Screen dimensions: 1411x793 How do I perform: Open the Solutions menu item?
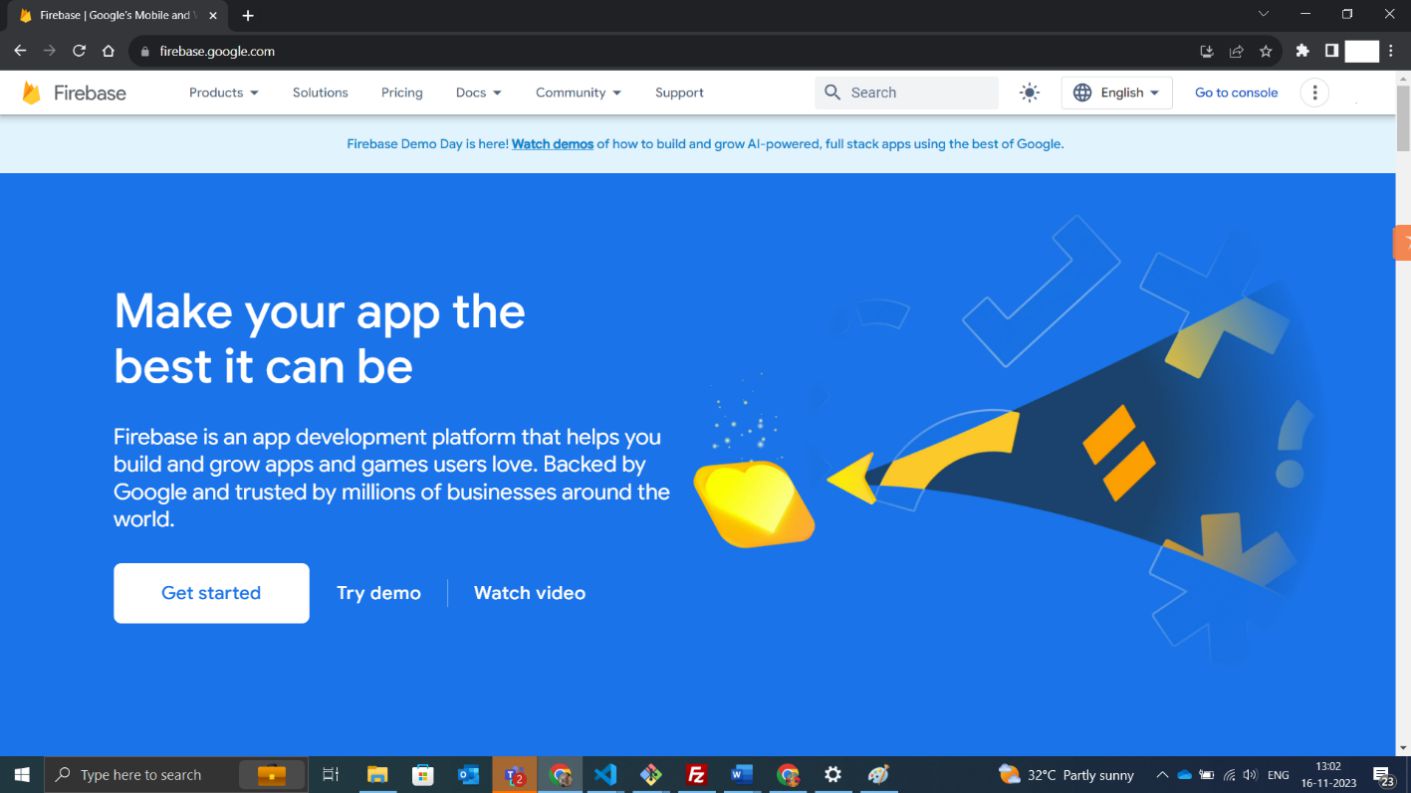point(320,92)
